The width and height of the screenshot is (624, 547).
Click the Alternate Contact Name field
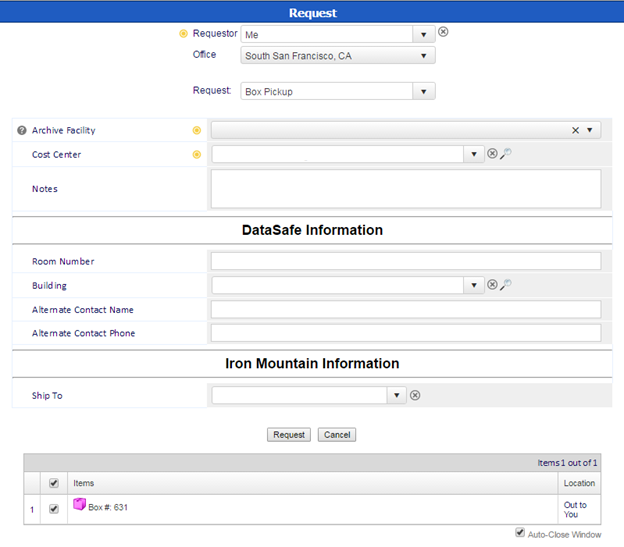point(406,309)
